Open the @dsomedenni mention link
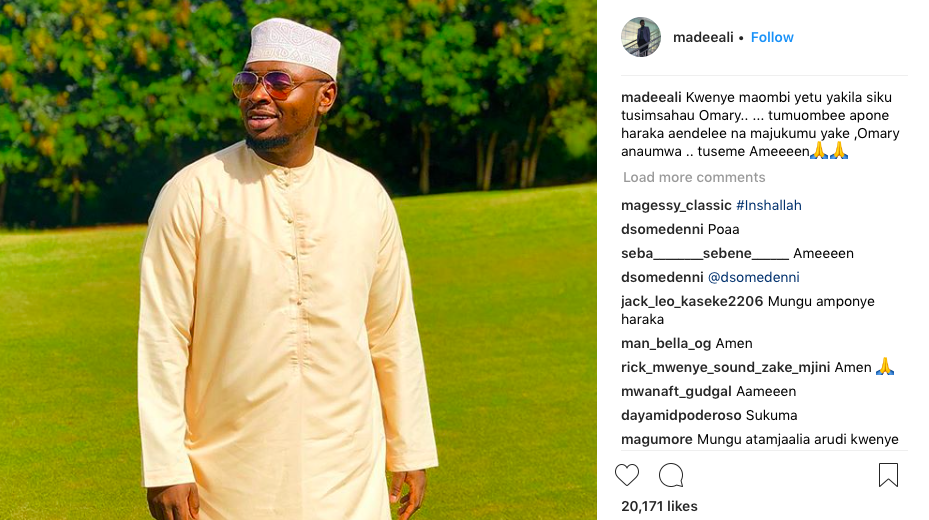 click(x=754, y=277)
